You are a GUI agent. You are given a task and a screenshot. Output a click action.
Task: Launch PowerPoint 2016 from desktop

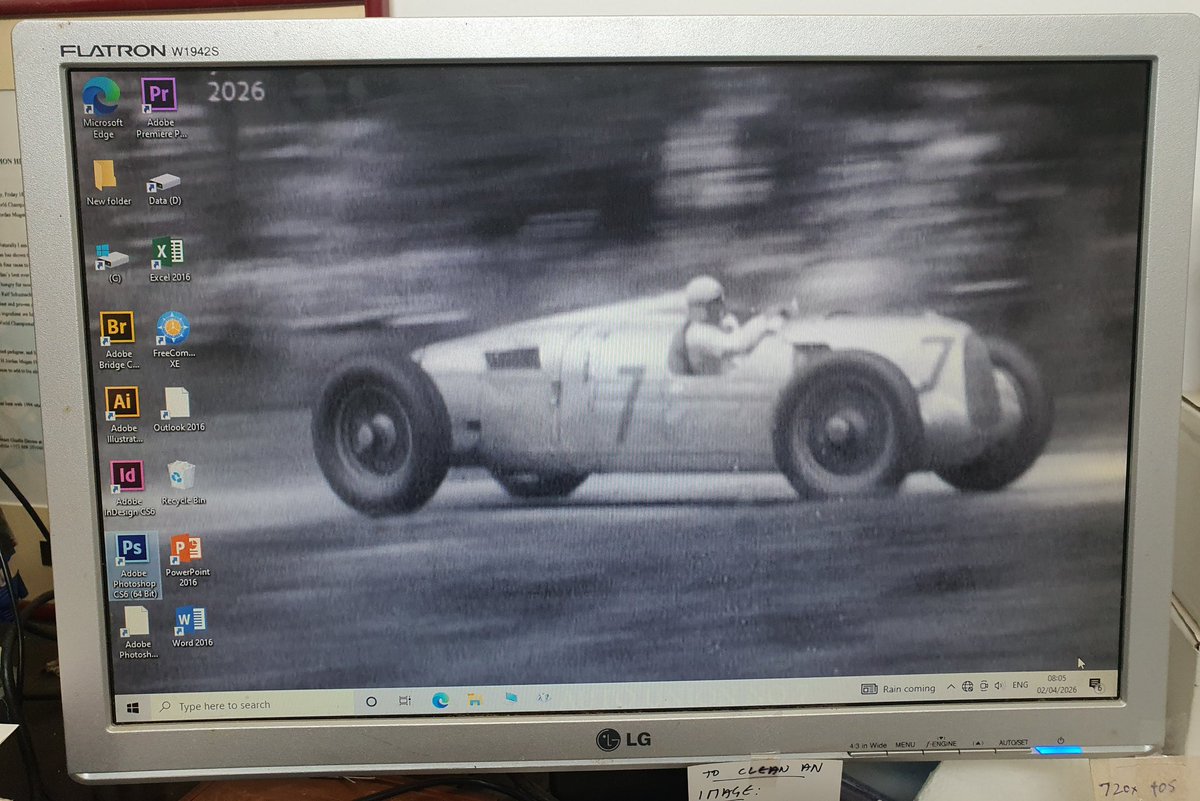[x=187, y=561]
